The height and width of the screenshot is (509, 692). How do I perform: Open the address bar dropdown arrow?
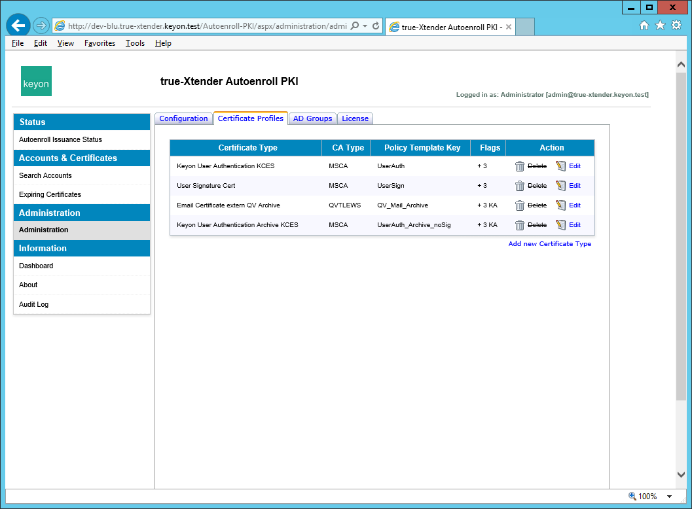[x=365, y=26]
